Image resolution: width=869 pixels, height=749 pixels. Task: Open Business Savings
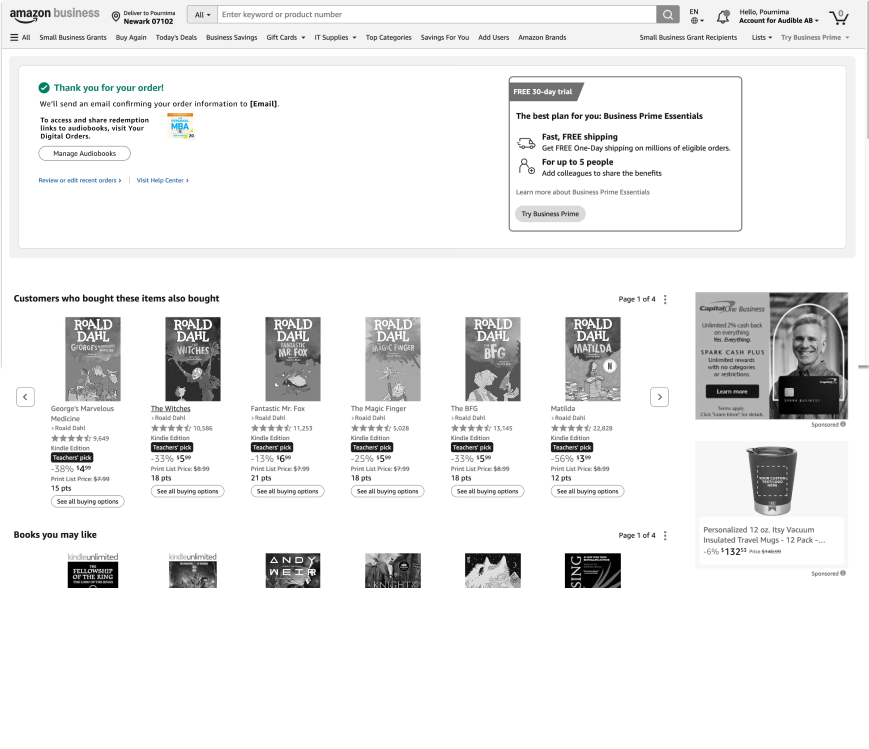coord(232,38)
